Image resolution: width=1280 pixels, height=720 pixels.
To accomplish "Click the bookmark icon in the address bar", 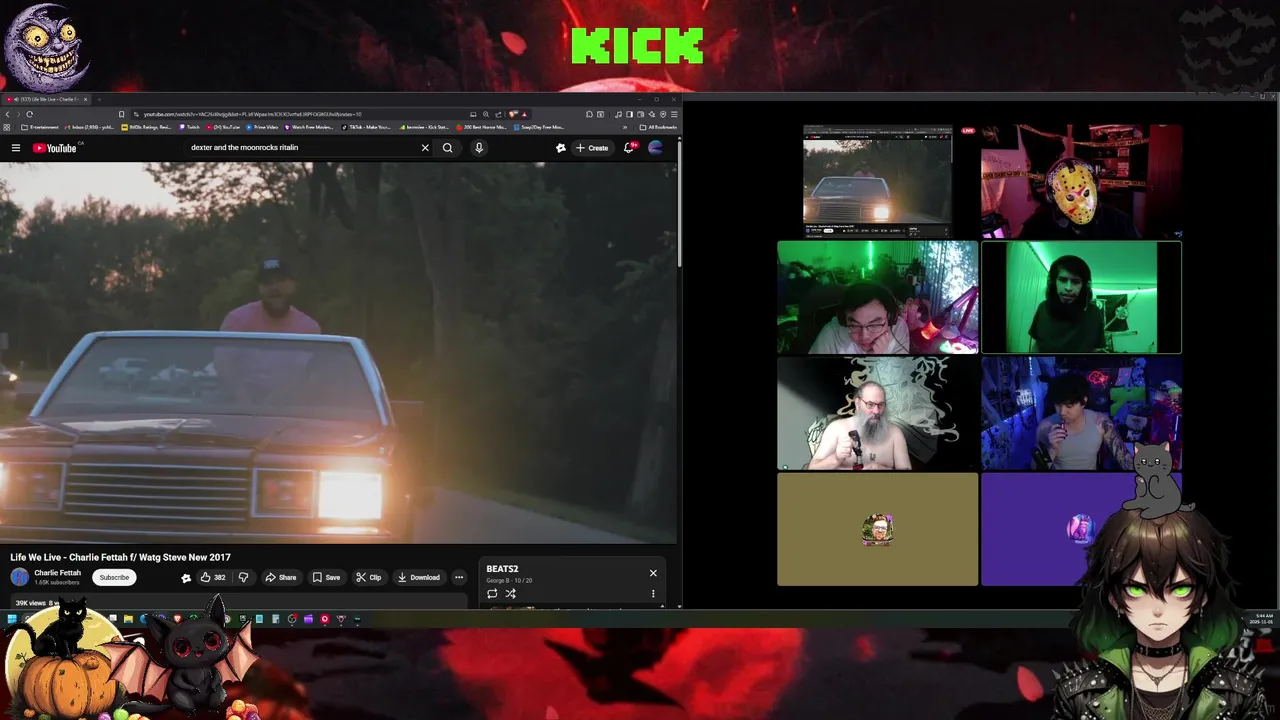I will point(121,114).
